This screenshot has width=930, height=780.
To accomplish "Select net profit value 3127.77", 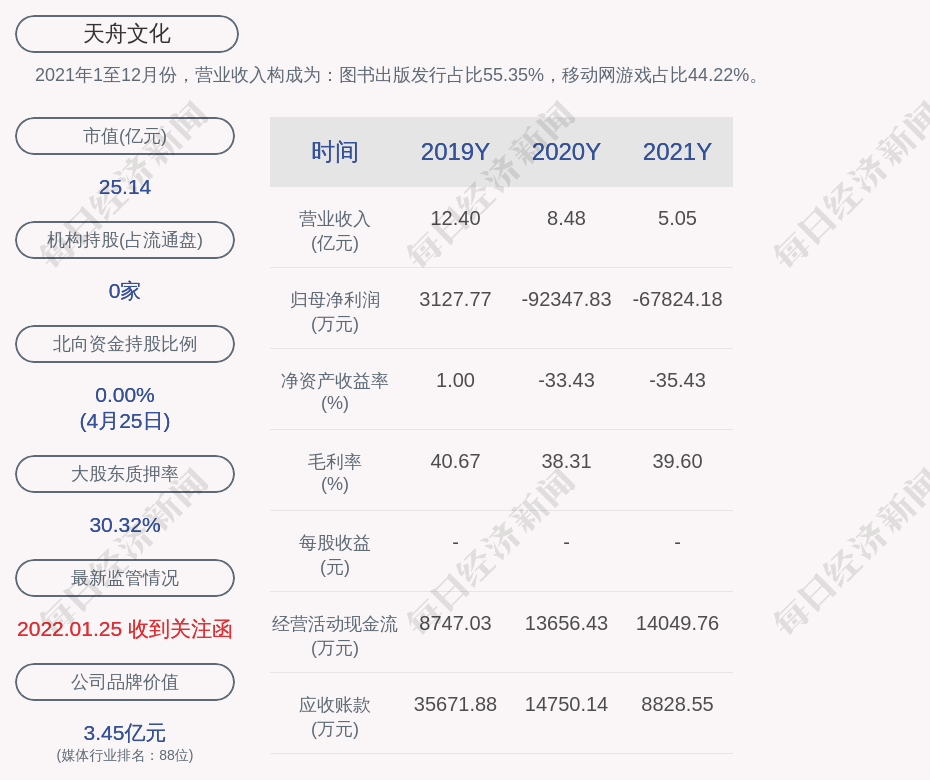I will pyautogui.click(x=455, y=299).
